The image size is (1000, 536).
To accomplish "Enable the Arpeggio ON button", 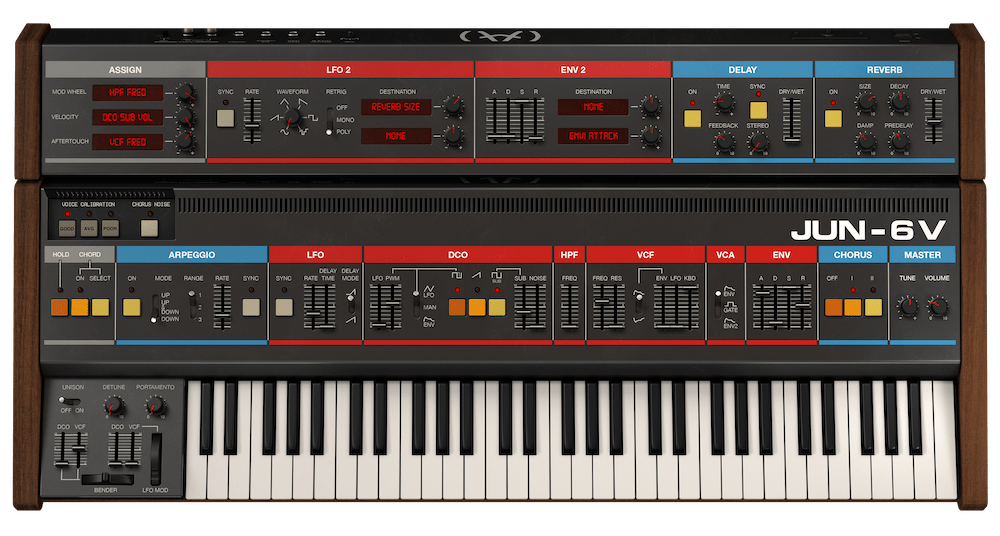I will tap(130, 307).
